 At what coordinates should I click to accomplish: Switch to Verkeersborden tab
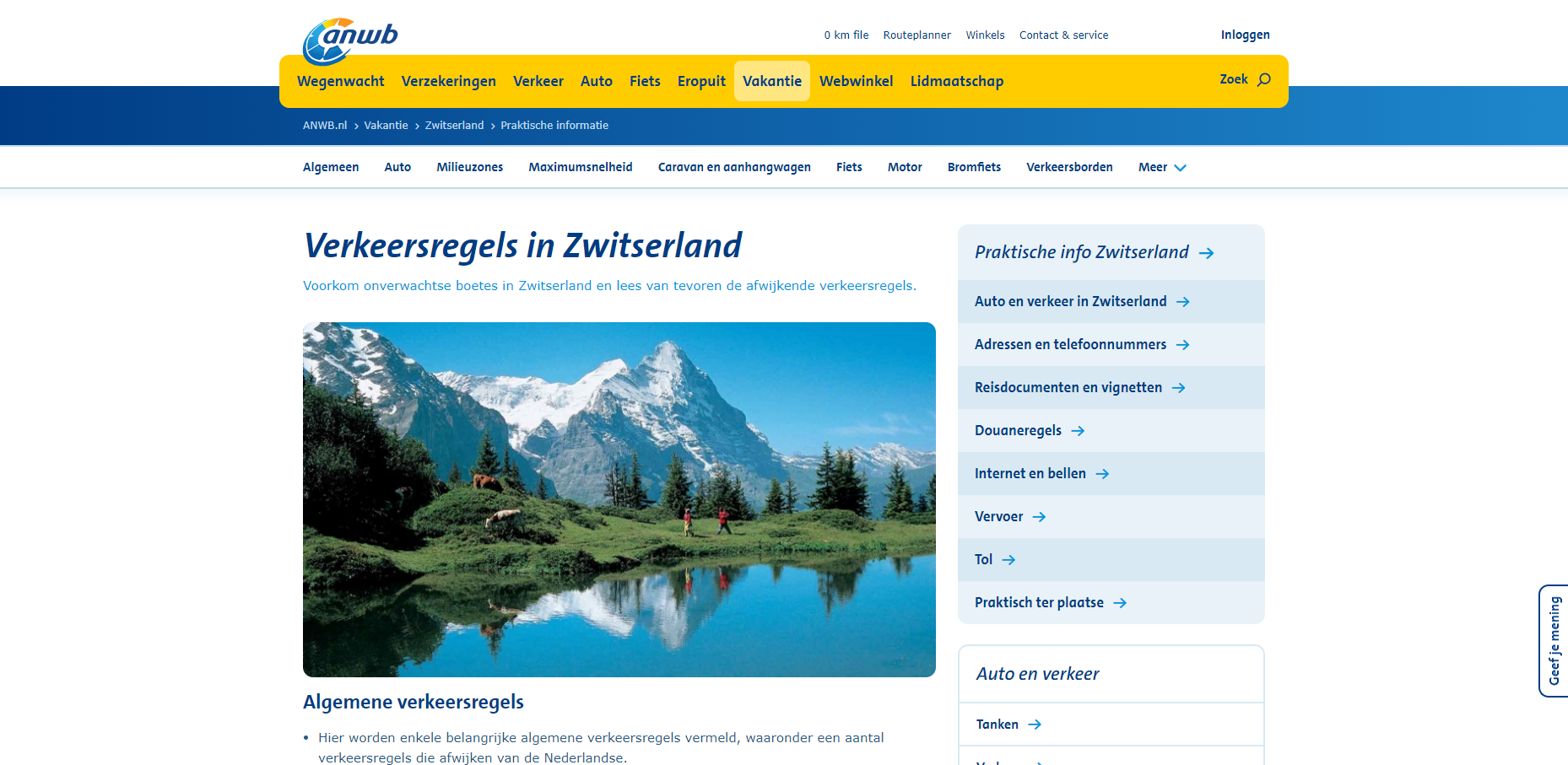[x=1068, y=168]
